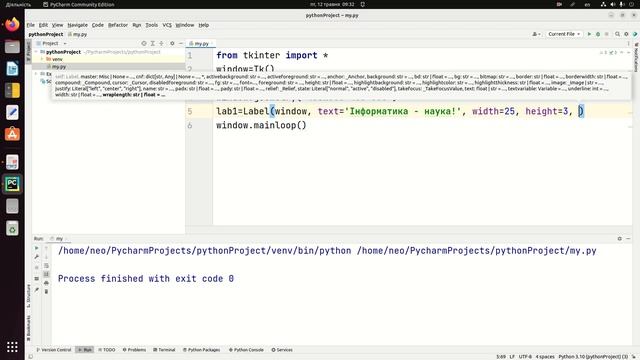Image resolution: width=640 pixels, height=360 pixels.
Task: Switch to the my.py editor tab
Action: click(200, 43)
